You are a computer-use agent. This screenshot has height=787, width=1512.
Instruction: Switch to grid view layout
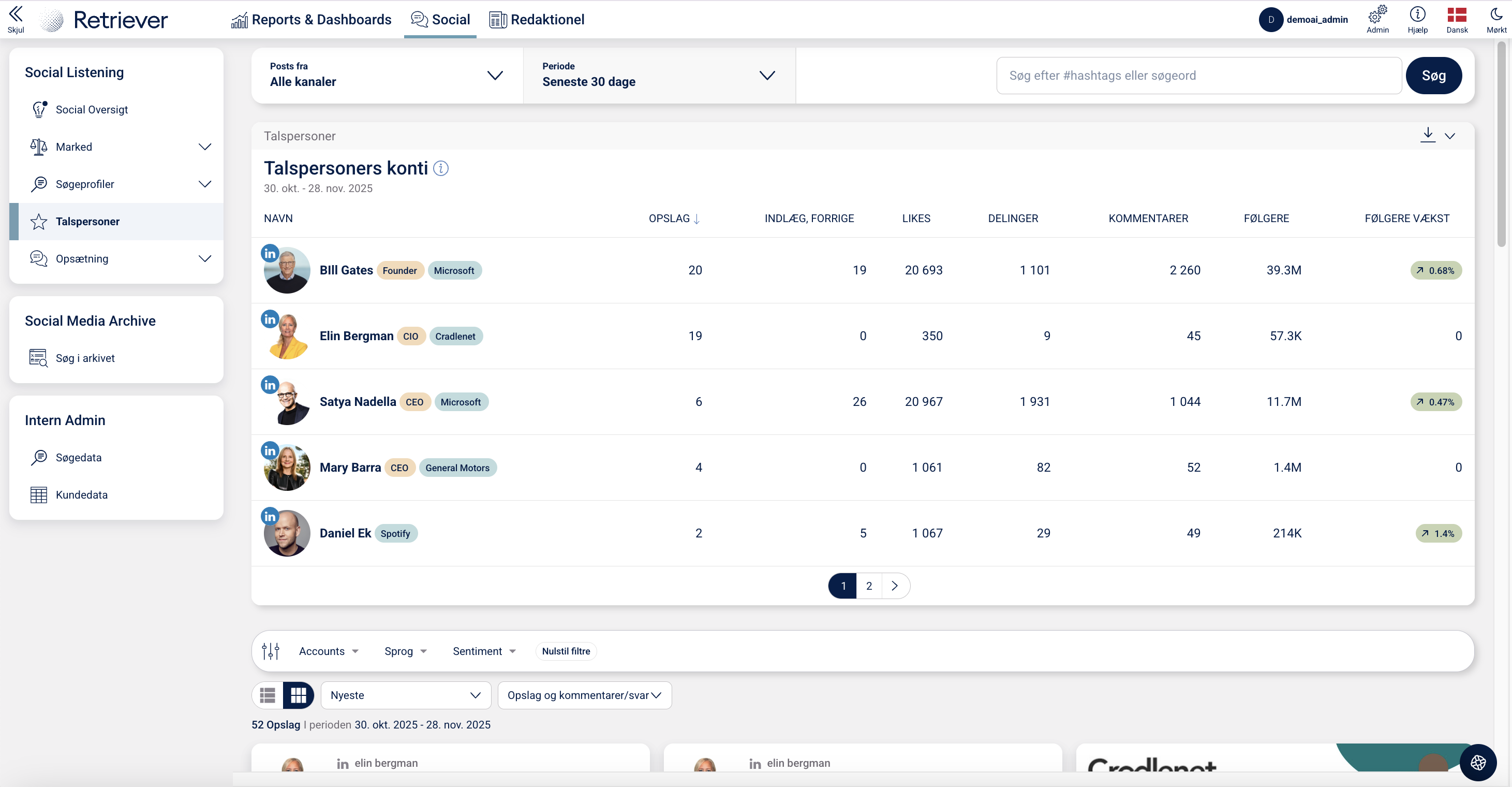click(298, 695)
